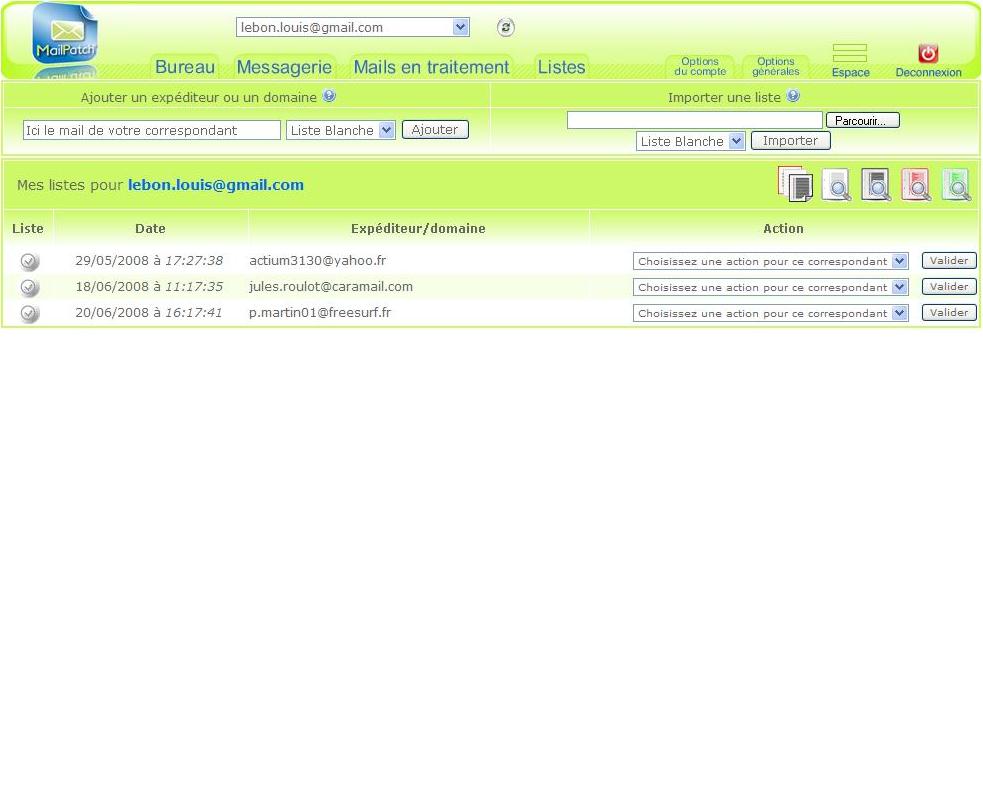View the white list magnifier icon
The width and height of the screenshot is (983, 810).
(x=836, y=185)
